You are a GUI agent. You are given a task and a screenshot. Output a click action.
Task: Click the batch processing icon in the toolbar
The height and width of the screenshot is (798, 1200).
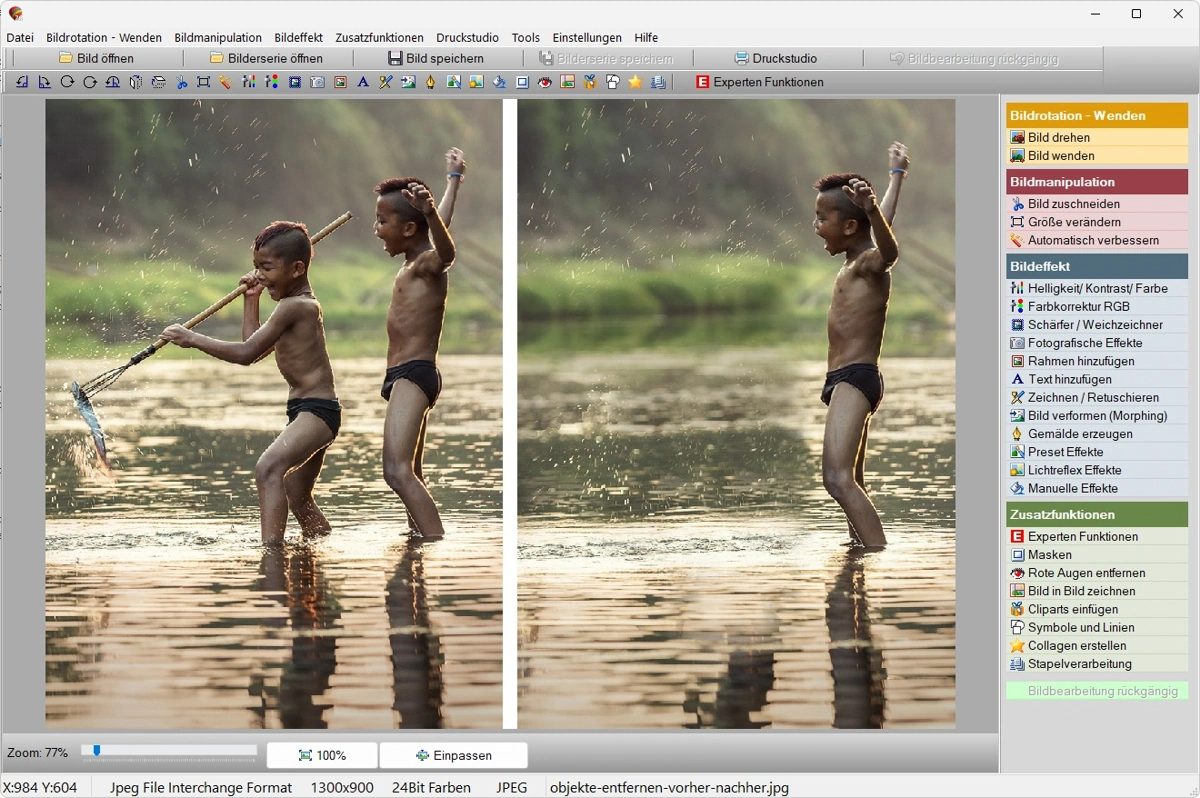tap(658, 82)
